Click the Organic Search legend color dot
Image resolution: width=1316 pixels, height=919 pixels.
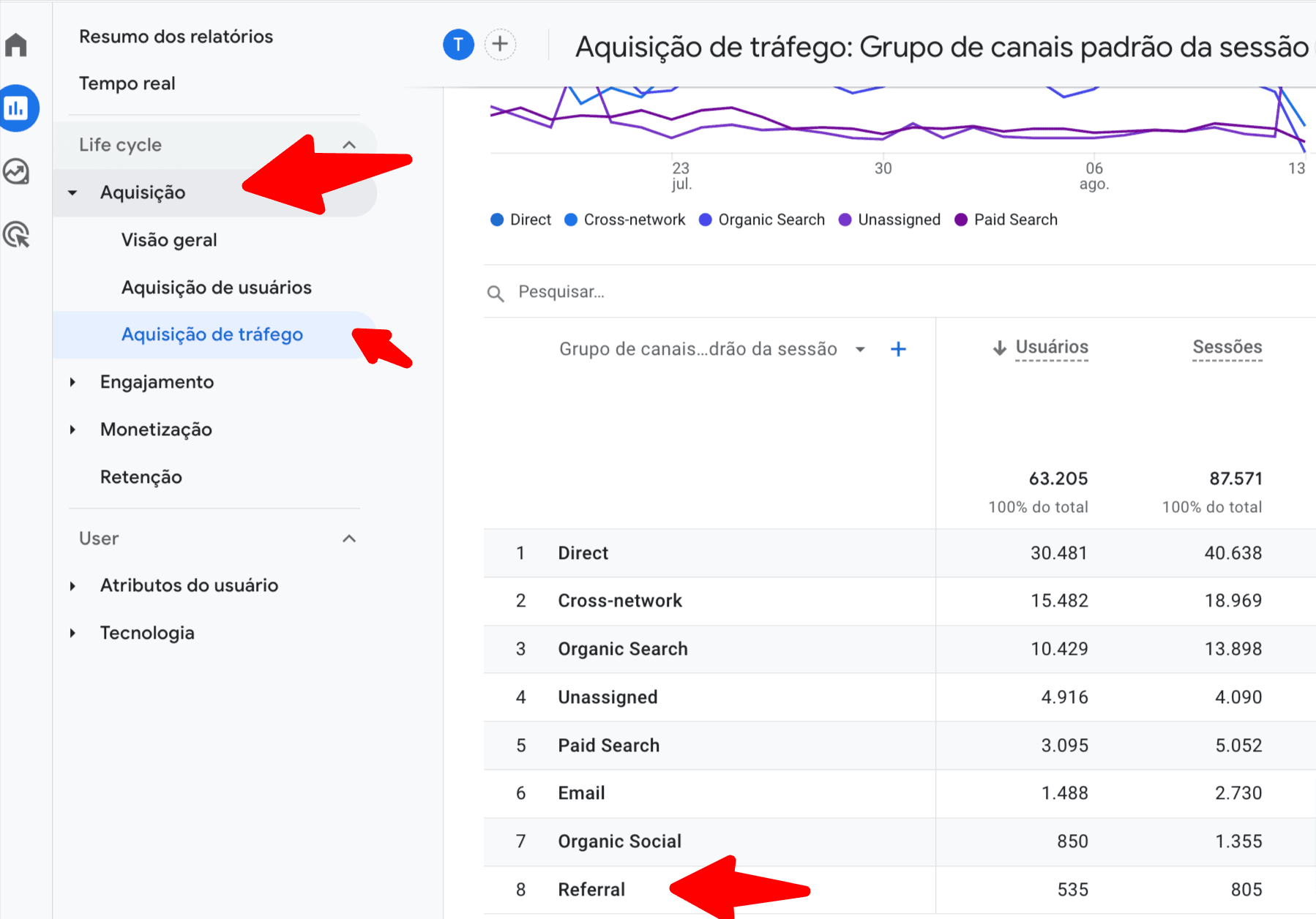click(x=705, y=220)
